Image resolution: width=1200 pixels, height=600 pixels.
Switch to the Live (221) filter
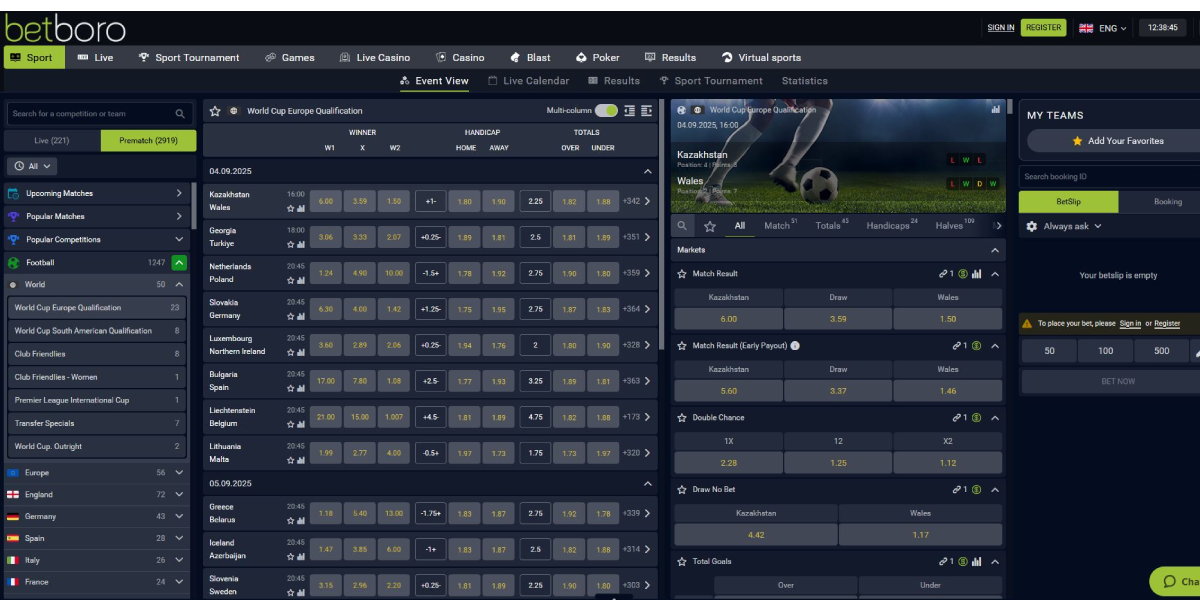[x=52, y=141]
